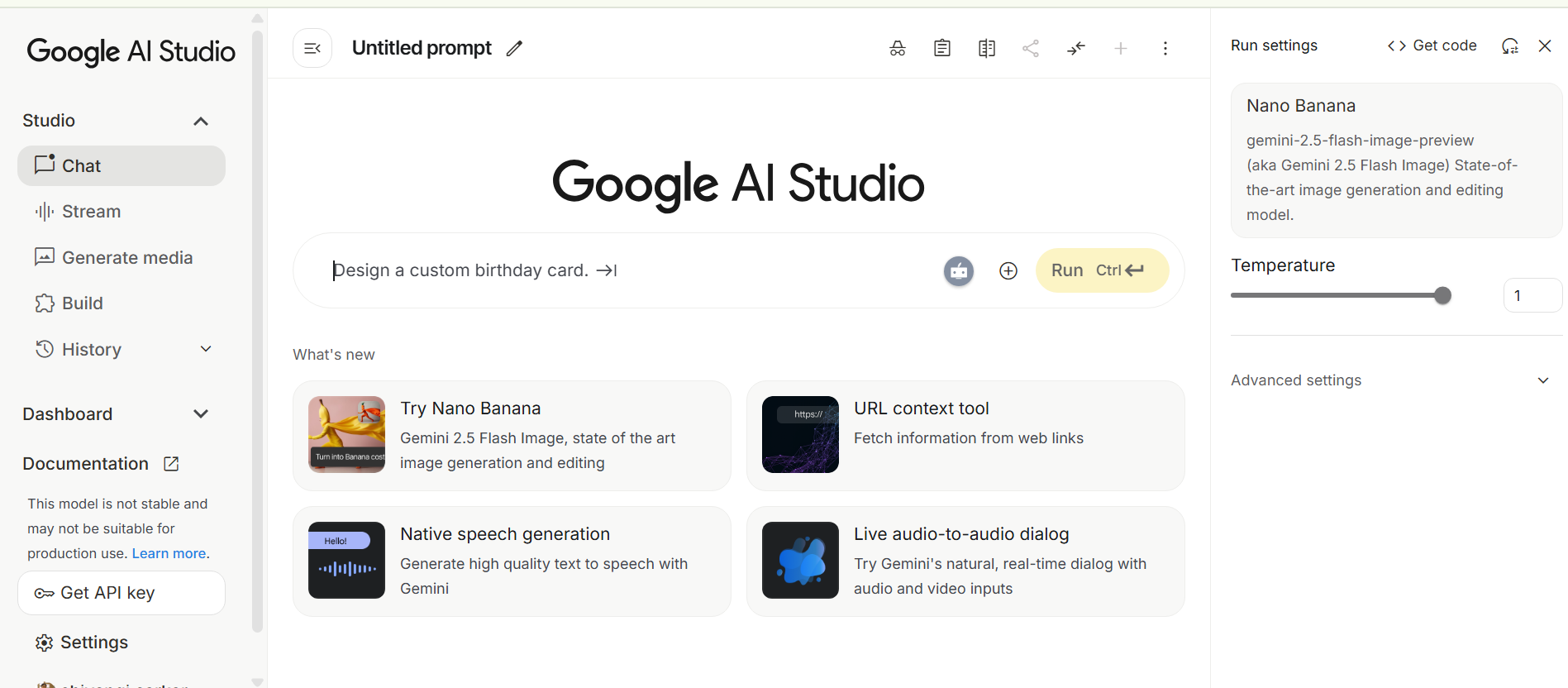Viewport: 1568px width, 688px height.
Task: Follow the Learn more link
Action: pyautogui.click(x=169, y=553)
